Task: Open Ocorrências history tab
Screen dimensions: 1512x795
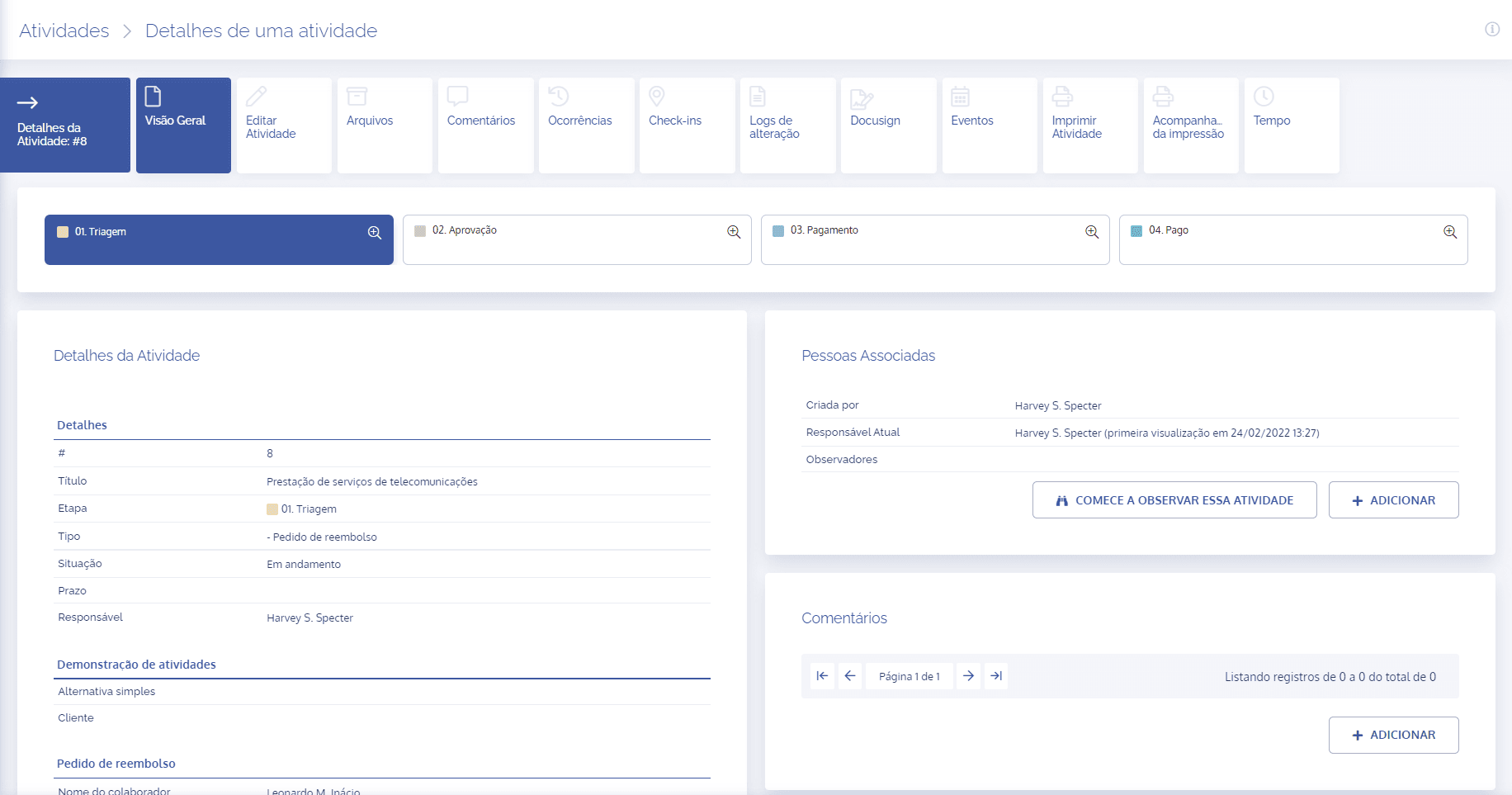Action: tap(586, 125)
